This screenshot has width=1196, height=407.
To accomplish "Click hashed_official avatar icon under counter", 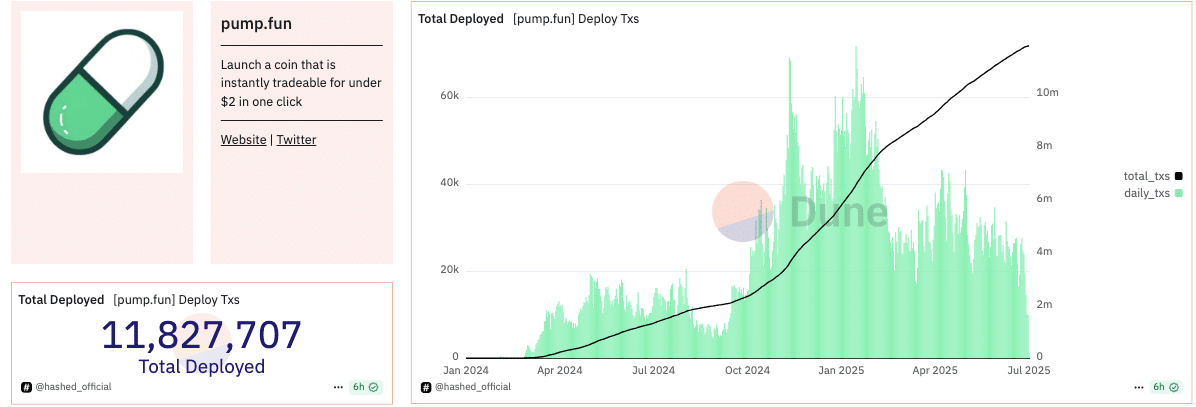I will [x=26, y=387].
